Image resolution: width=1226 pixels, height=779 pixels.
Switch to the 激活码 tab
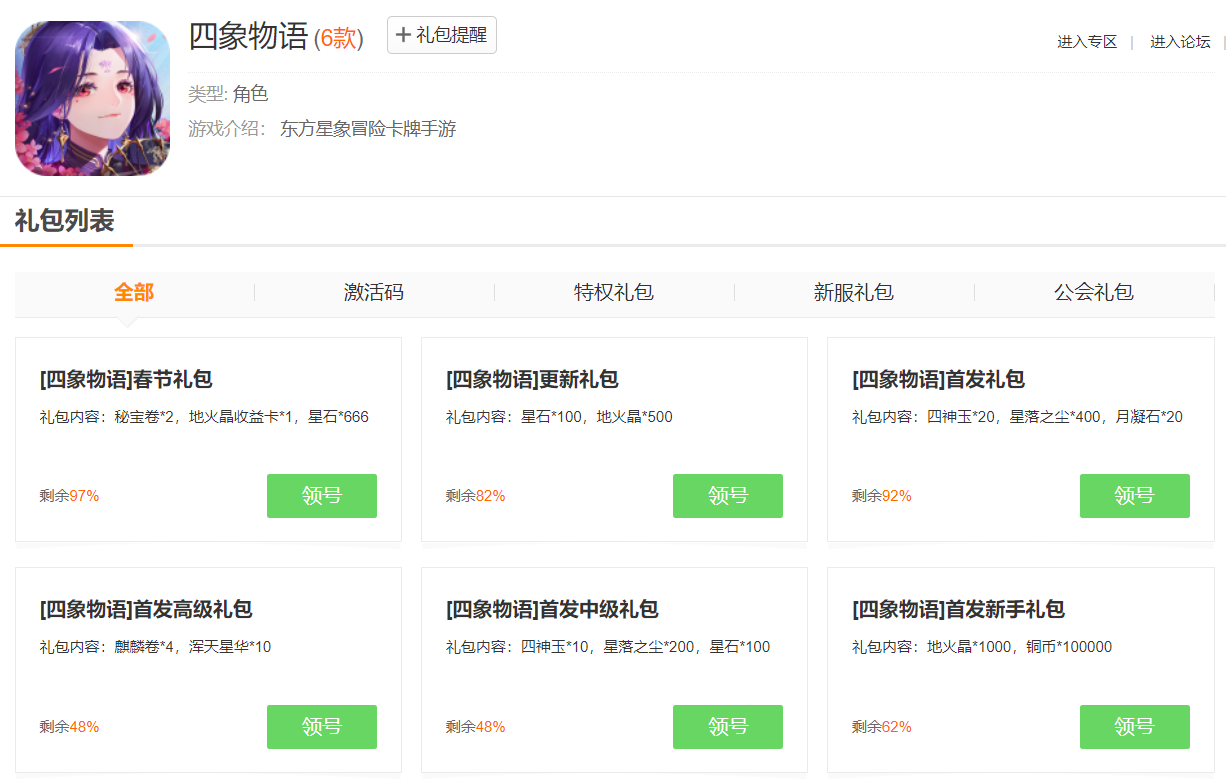pos(374,293)
